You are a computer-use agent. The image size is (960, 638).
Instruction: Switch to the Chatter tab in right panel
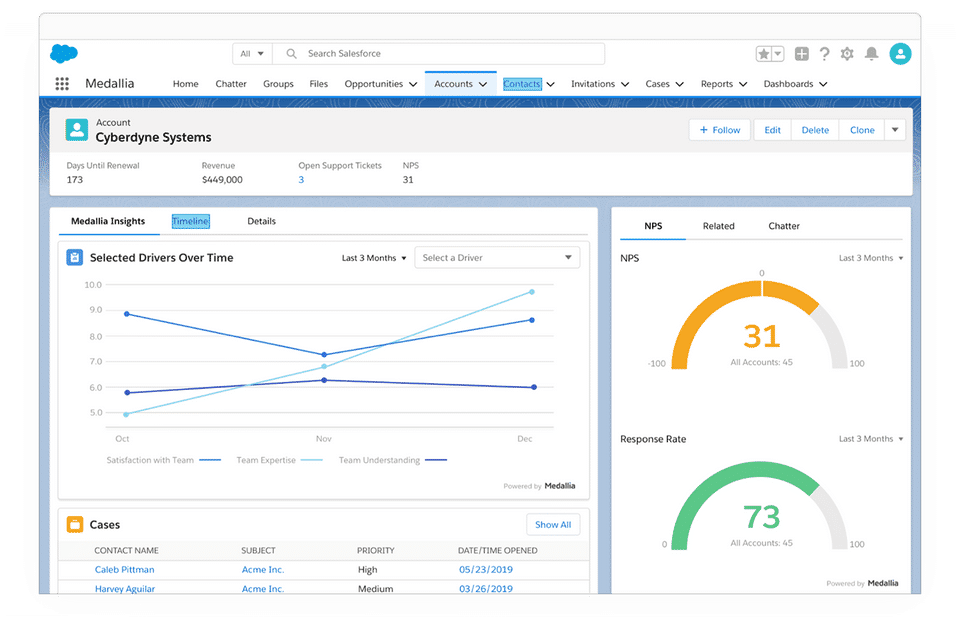coord(784,226)
